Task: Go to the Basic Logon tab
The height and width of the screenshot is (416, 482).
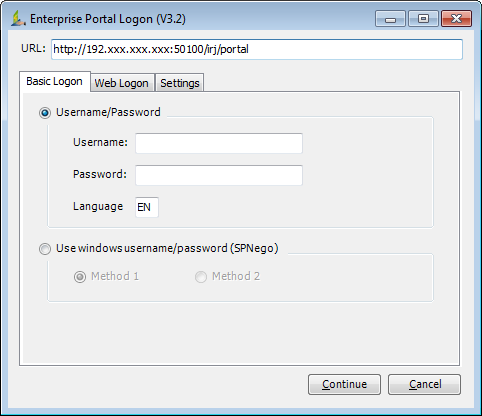Action: 55,81
